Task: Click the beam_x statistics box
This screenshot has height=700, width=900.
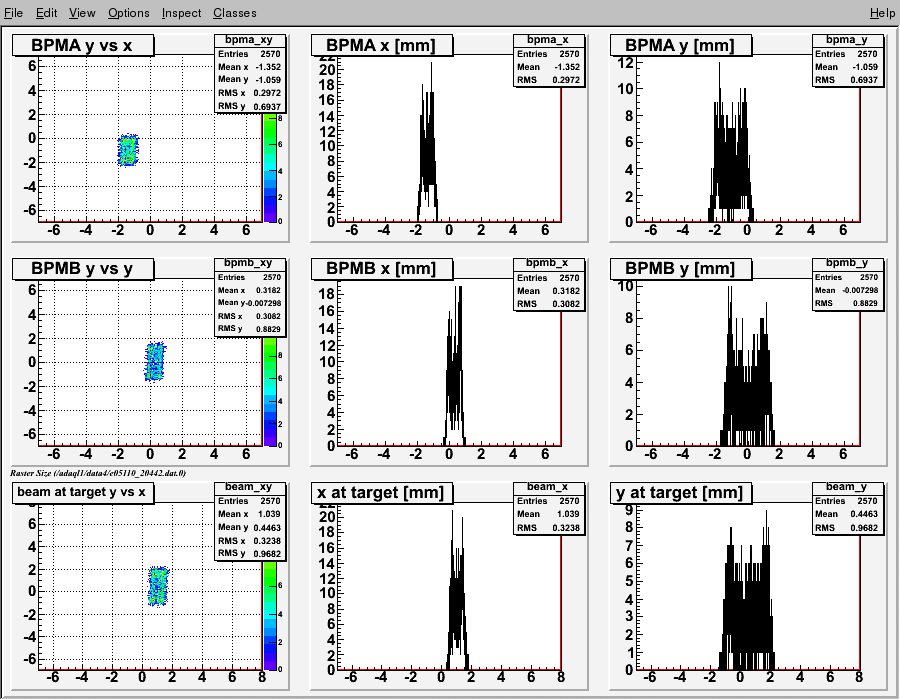Action: pos(549,508)
